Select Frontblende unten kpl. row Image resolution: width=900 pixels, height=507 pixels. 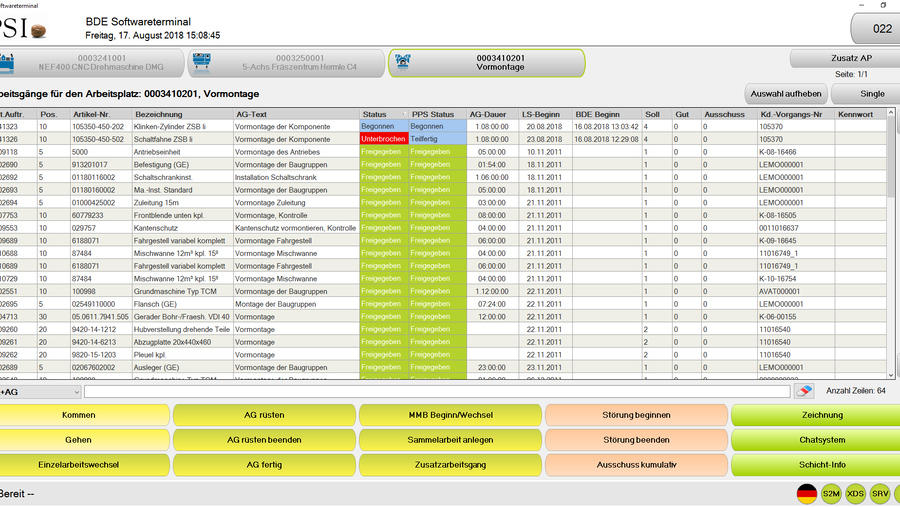(443, 215)
